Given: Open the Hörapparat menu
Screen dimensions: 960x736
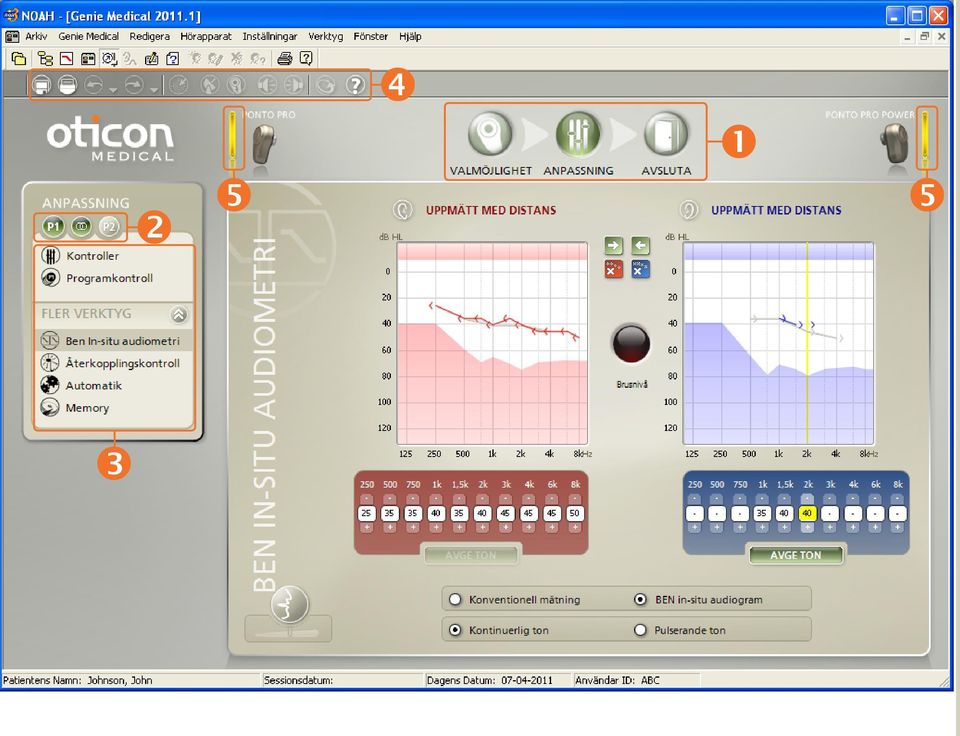Looking at the screenshot, I should tap(206, 37).
